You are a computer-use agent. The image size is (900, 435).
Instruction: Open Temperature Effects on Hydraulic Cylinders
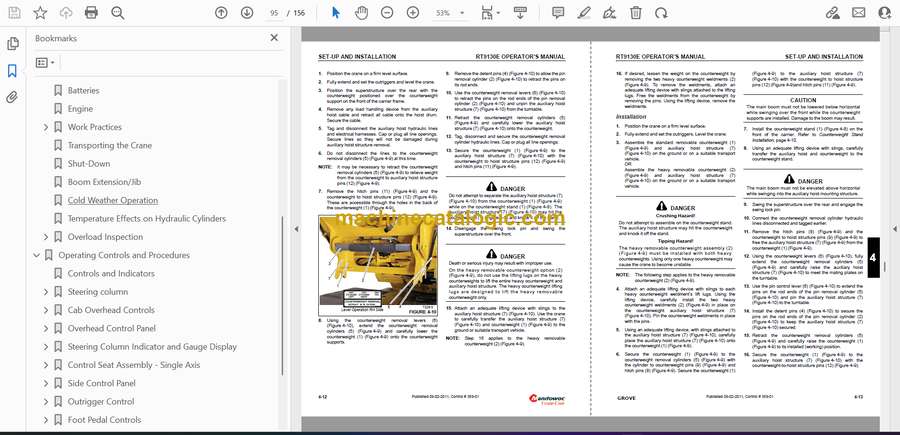[x=146, y=219]
